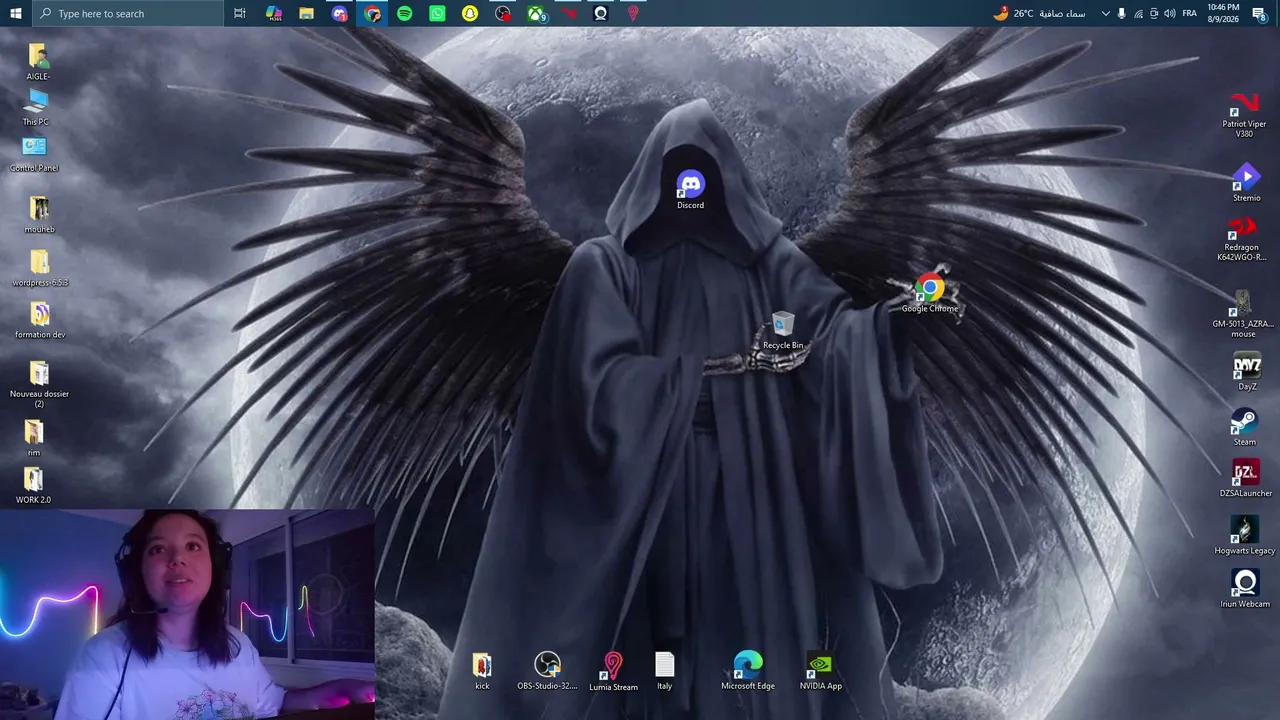
Task: Click the Meet Now camera tray icon
Action: pos(1154,13)
